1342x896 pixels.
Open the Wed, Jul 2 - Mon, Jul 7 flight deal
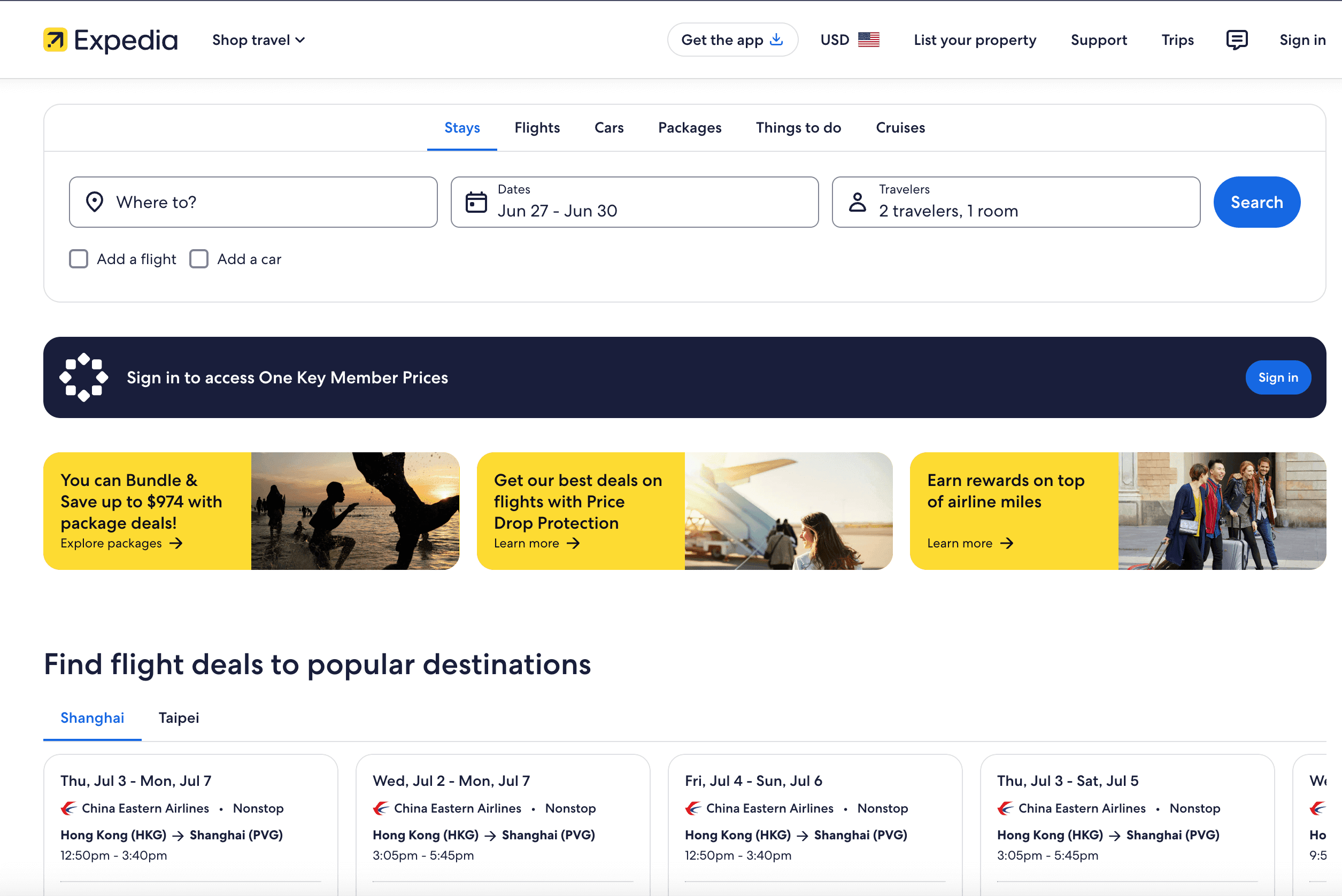coord(503,824)
